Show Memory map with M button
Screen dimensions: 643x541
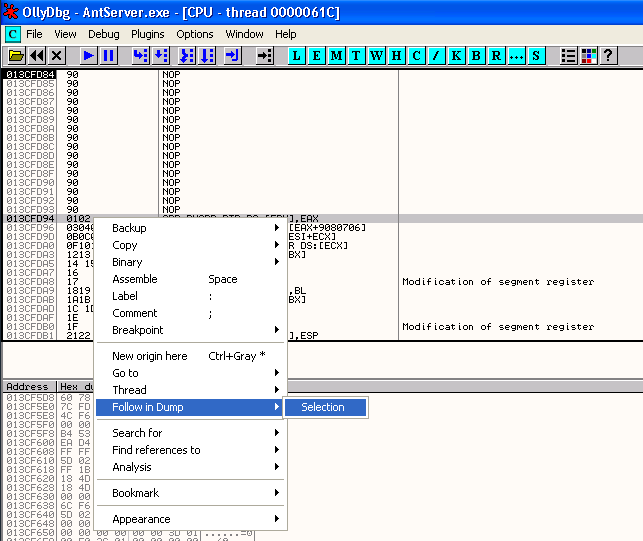coord(336,56)
